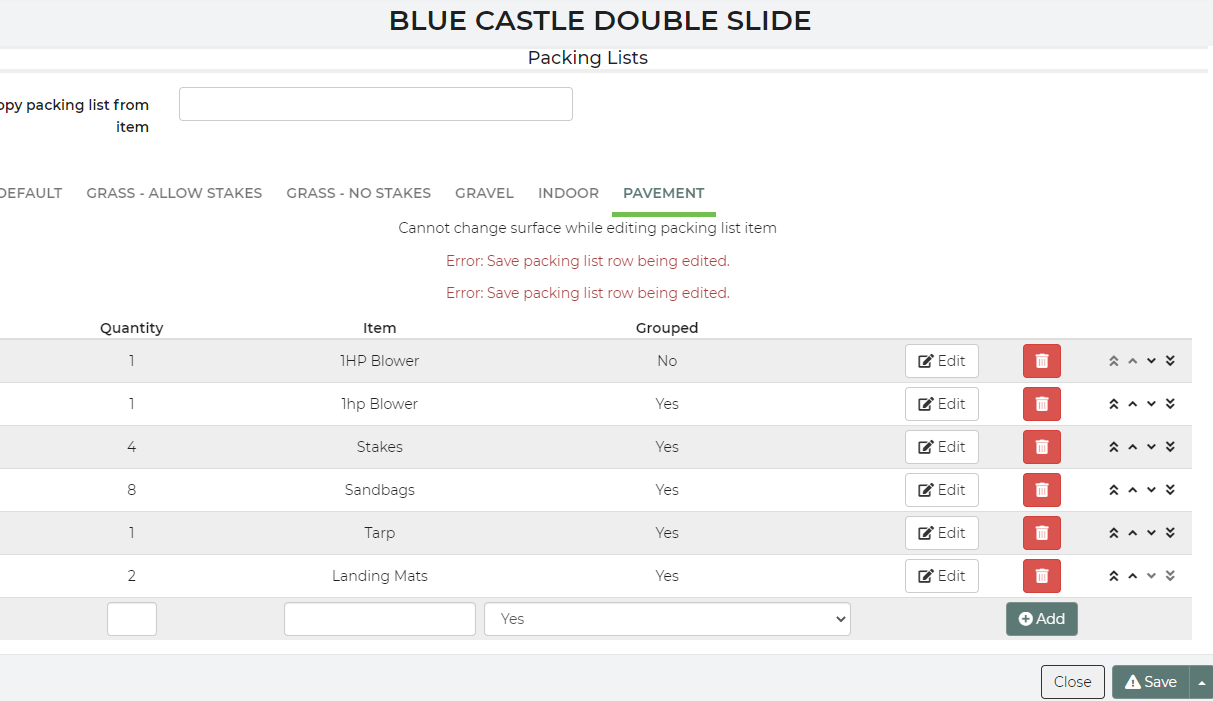Move Sandbags row down one position
Screen dimensions: 1213x701
point(1151,490)
